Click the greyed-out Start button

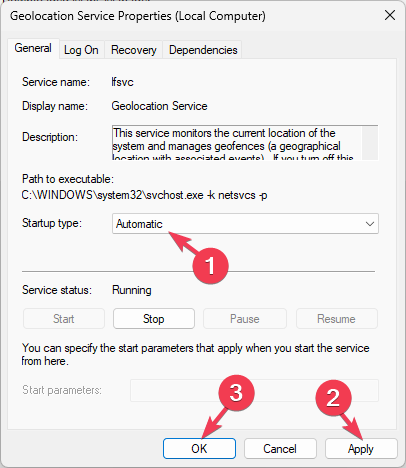(x=64, y=319)
